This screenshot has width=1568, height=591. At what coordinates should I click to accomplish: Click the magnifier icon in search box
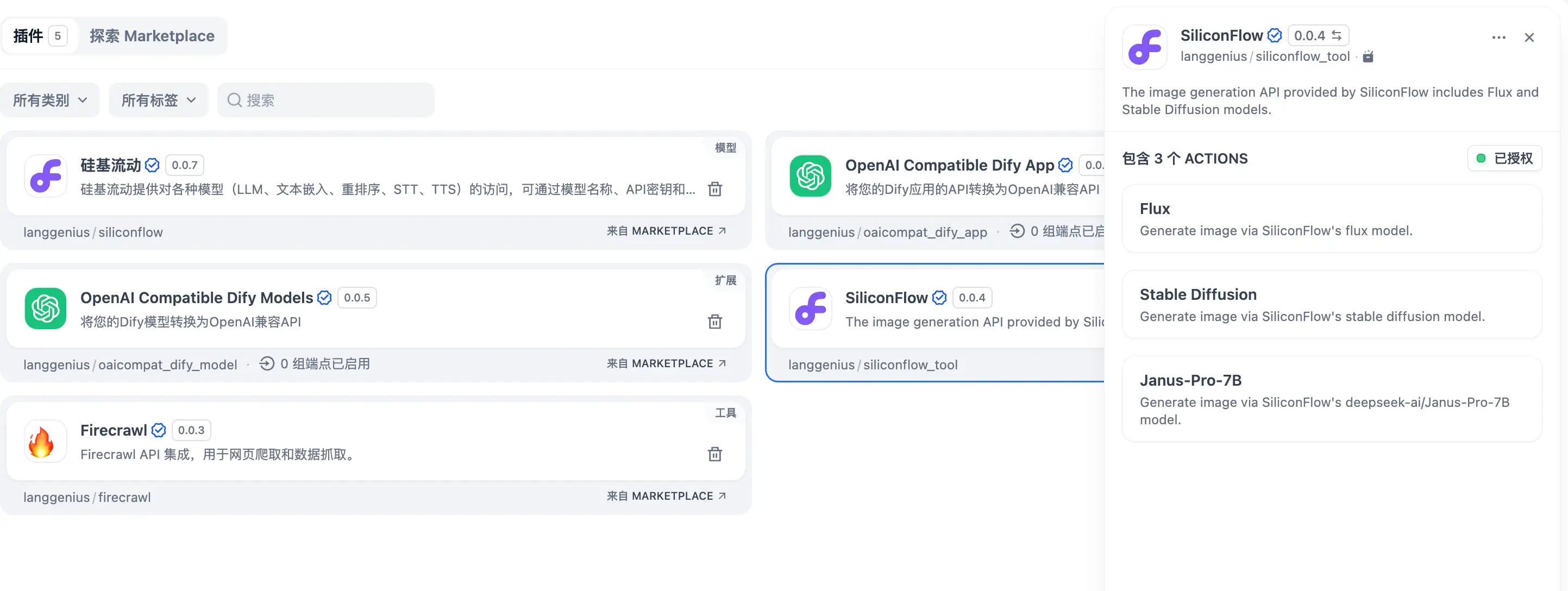(234, 100)
